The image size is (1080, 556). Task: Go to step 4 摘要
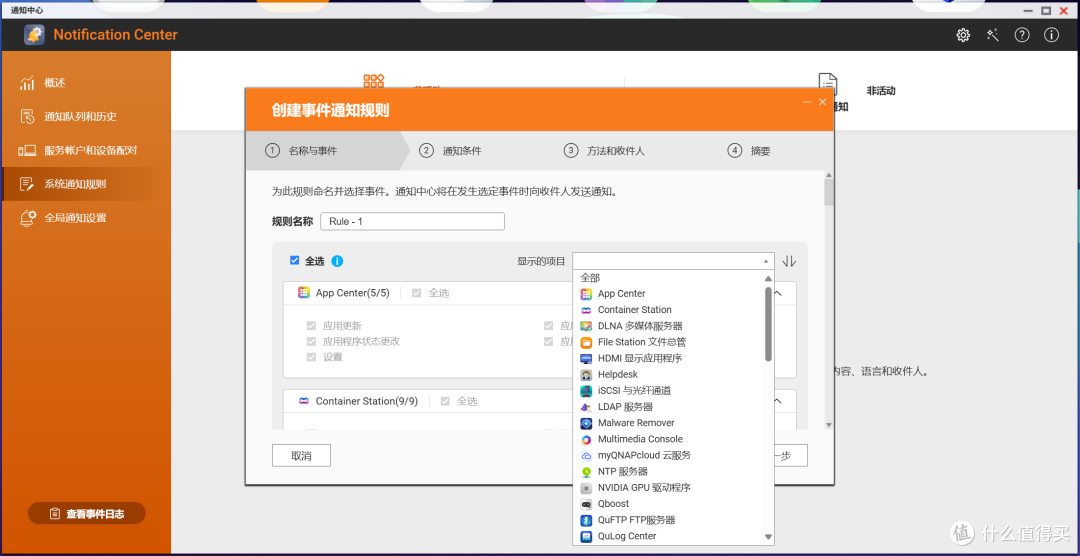pyautogui.click(x=749, y=151)
